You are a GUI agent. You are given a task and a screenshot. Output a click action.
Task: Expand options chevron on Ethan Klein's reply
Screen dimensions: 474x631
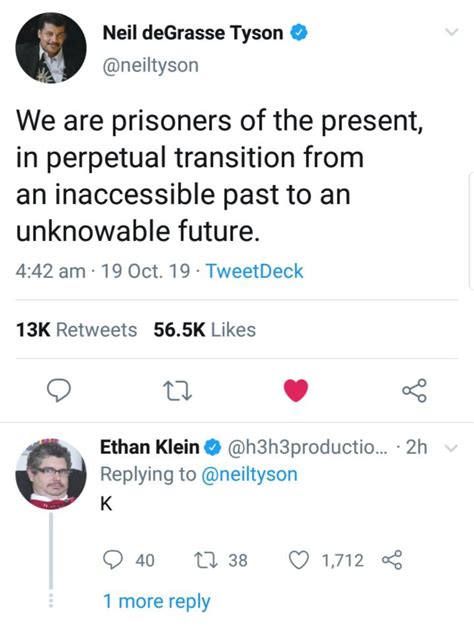[x=452, y=448]
